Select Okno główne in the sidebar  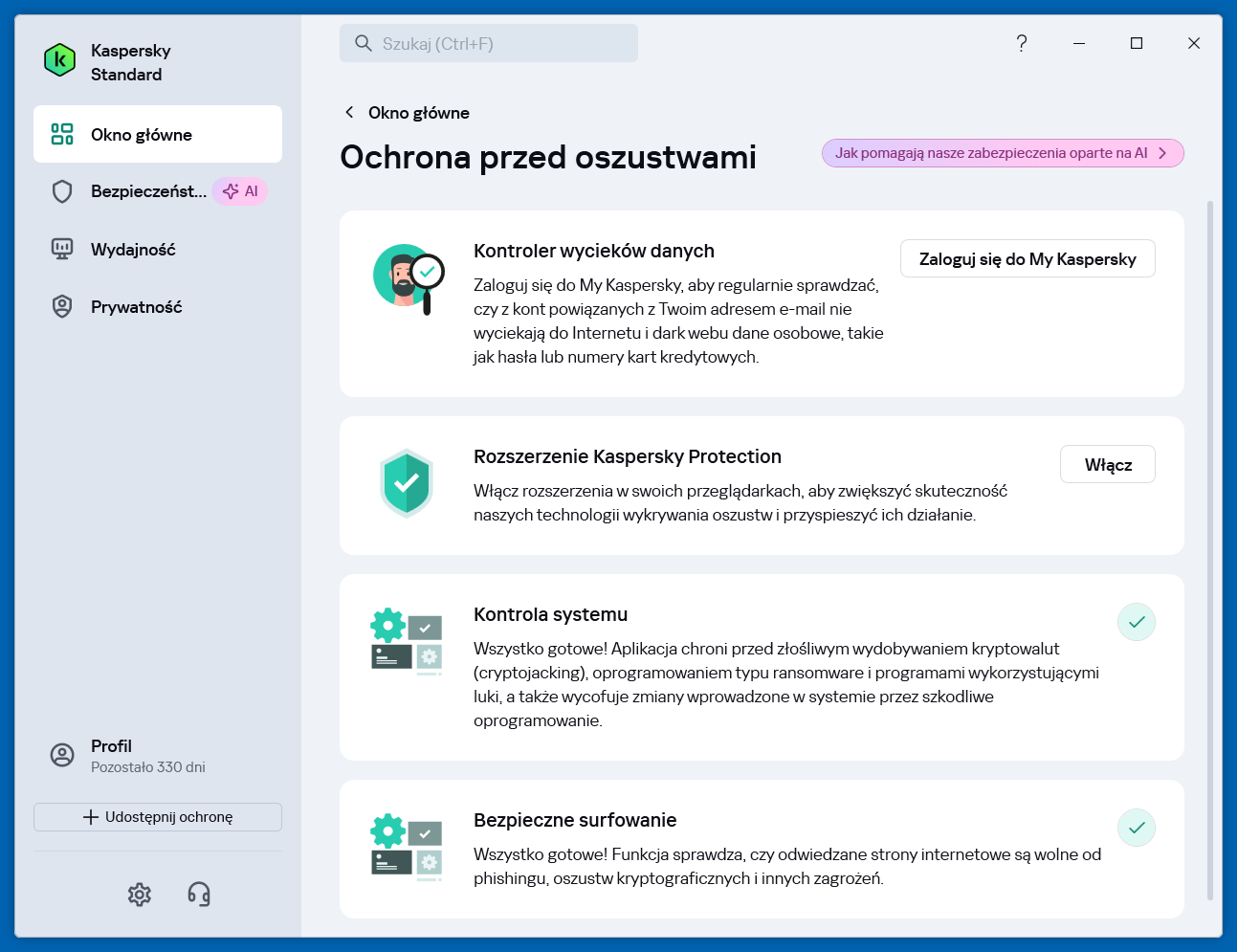pyautogui.click(x=158, y=134)
